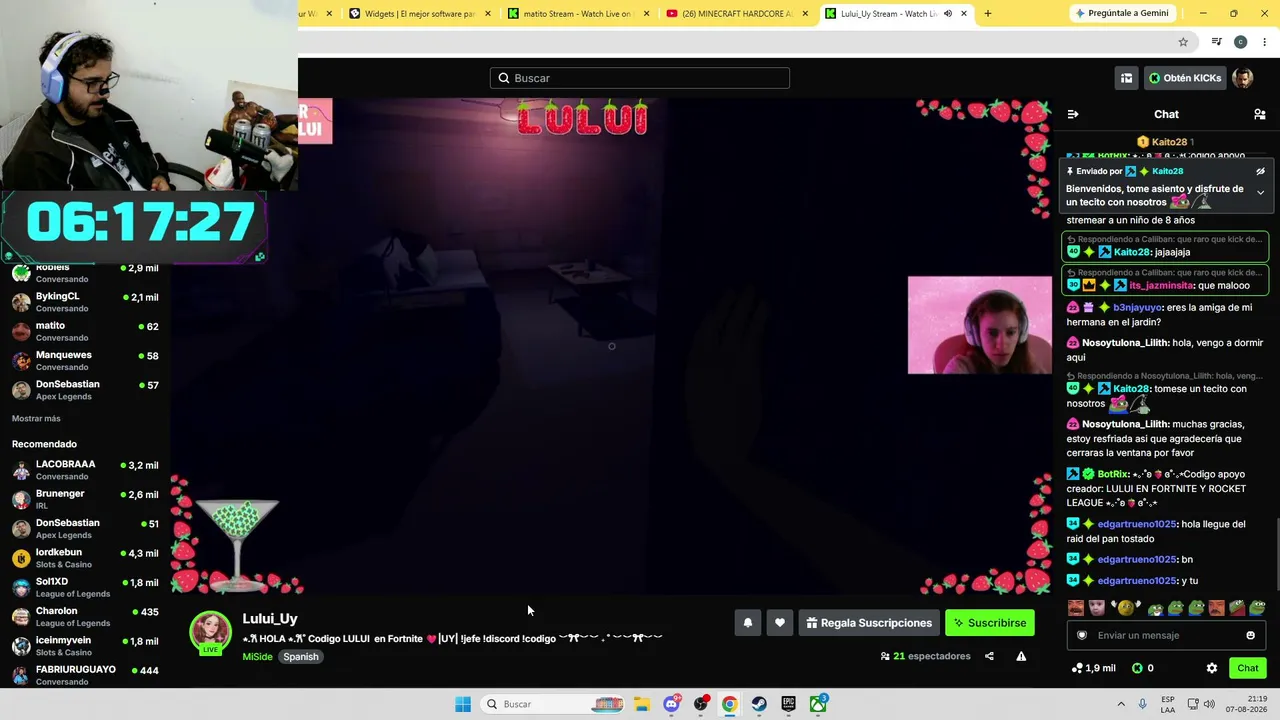Open Chrome profile avatar button
This screenshot has width=1280, height=720.
1240,42
